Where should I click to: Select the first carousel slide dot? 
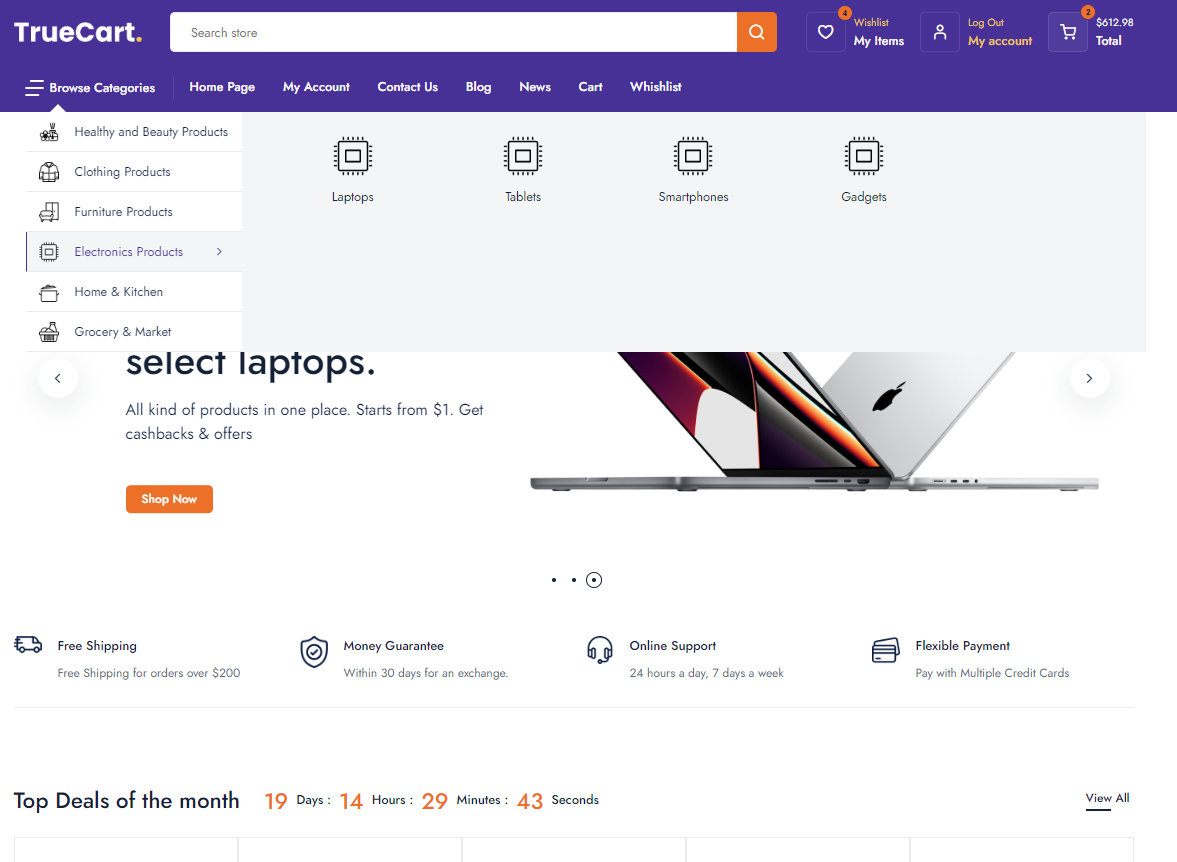click(x=554, y=580)
